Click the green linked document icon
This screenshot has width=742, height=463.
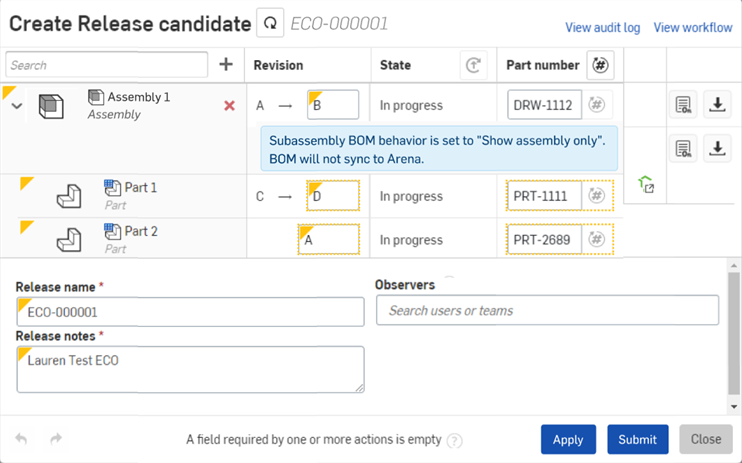pos(647,184)
